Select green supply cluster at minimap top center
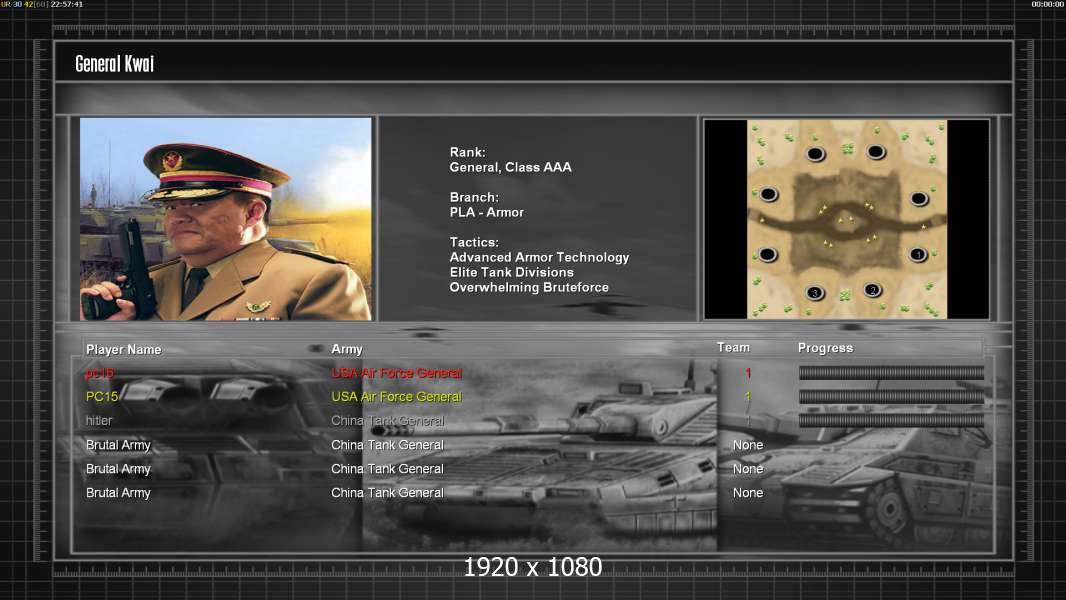 click(847, 148)
